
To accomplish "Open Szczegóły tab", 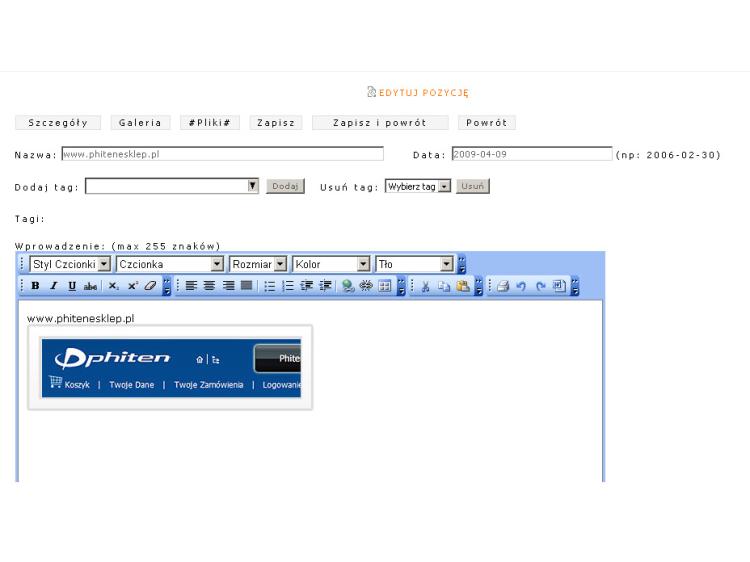I will tap(58, 122).
